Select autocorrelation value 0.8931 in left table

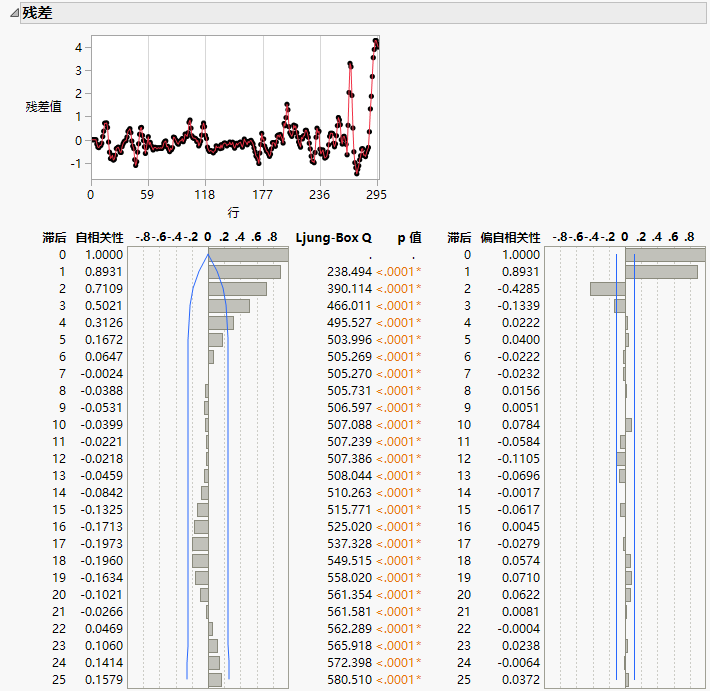[104, 272]
